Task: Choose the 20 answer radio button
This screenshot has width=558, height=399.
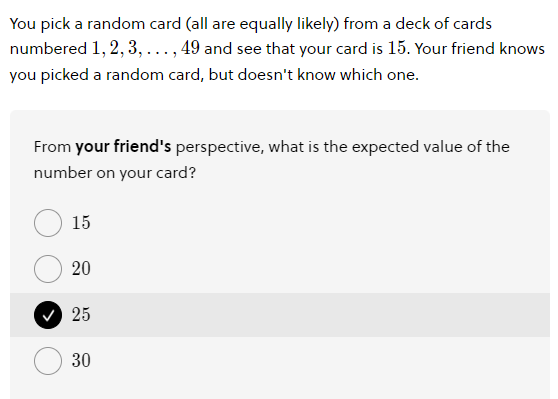Action: (48, 269)
